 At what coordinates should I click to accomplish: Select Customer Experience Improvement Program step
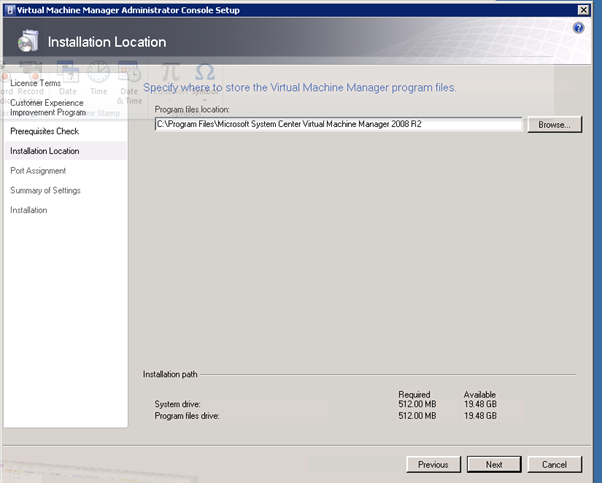(48, 108)
